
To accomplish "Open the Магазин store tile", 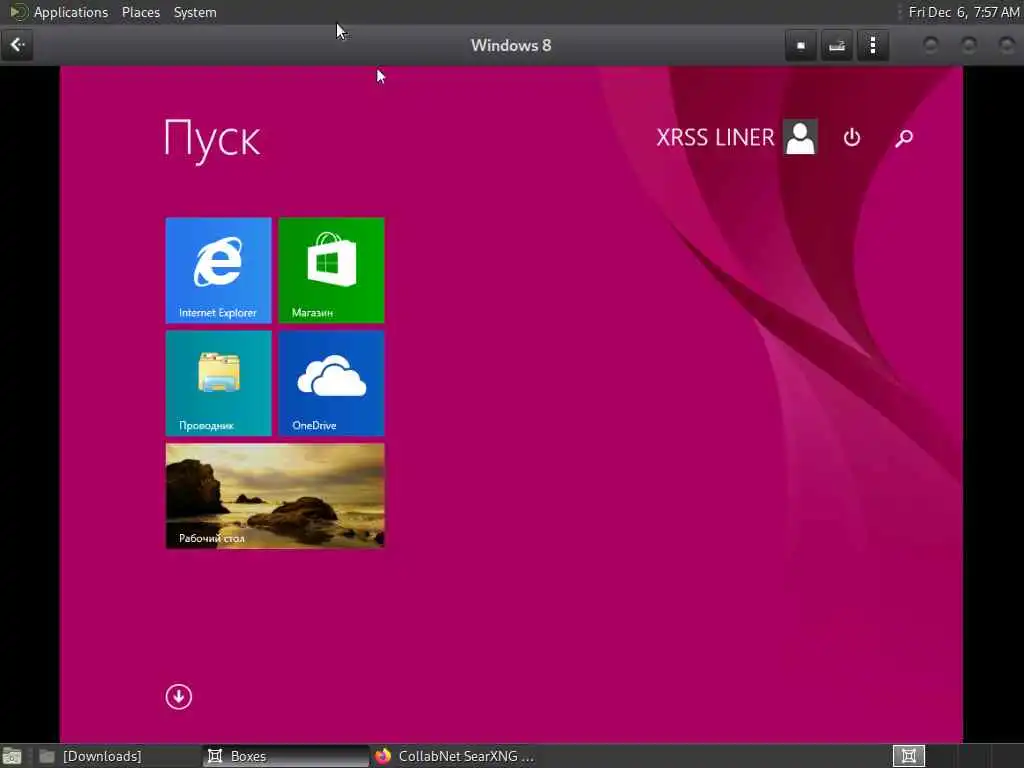I will 331,270.
